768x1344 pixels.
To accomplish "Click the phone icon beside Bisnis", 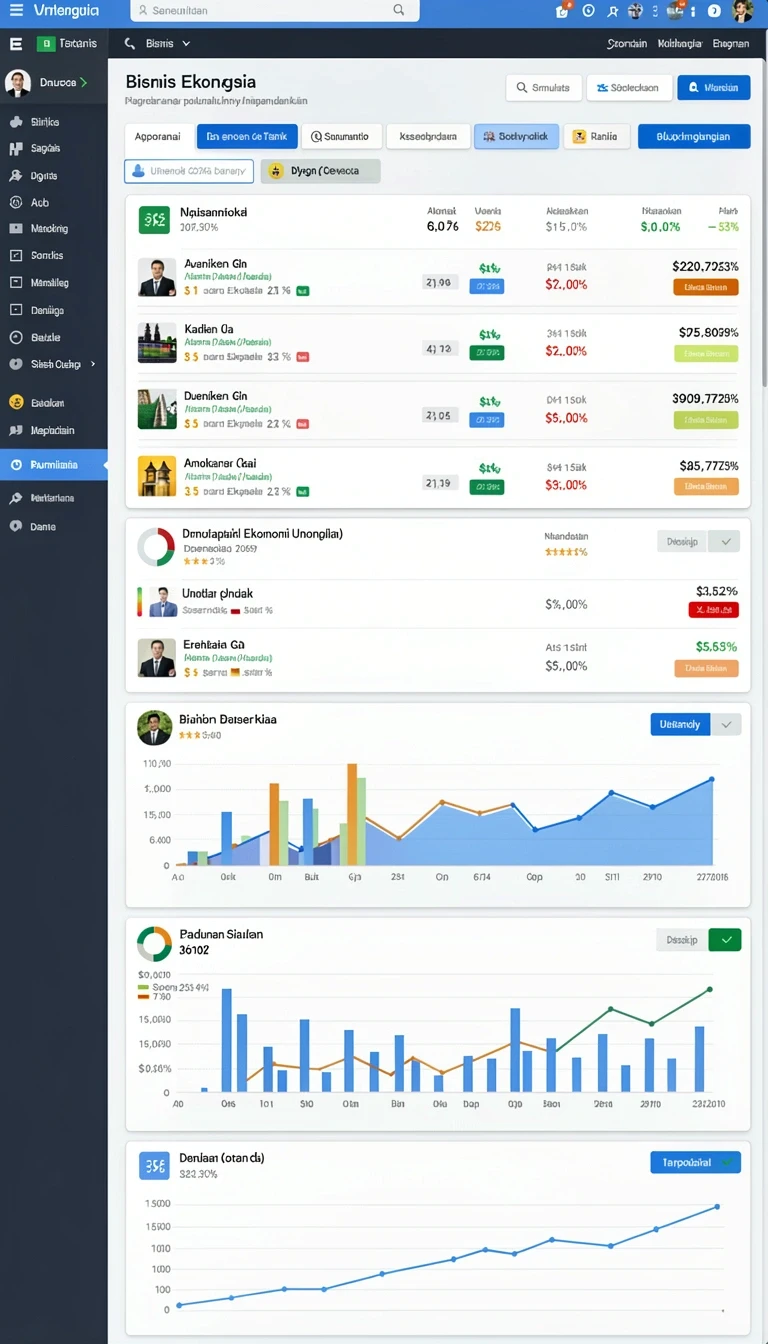I will click(129, 44).
